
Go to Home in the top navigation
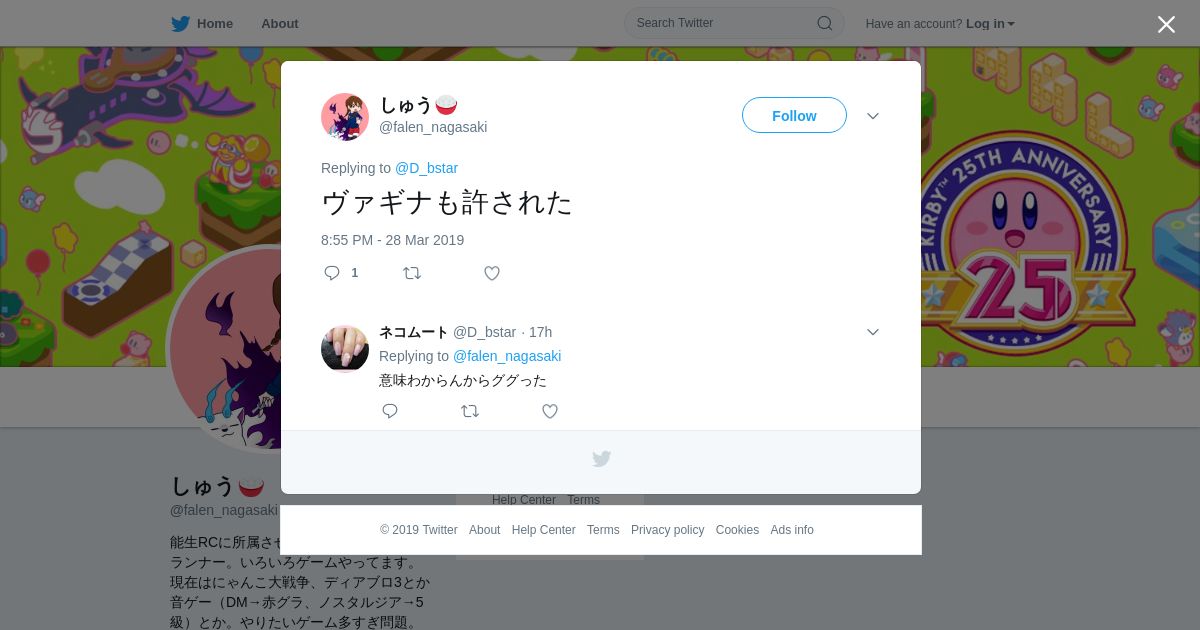pos(215,24)
